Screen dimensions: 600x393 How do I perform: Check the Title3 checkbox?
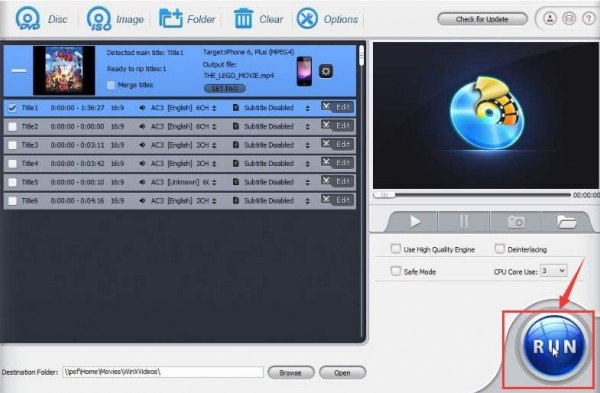pos(12,145)
